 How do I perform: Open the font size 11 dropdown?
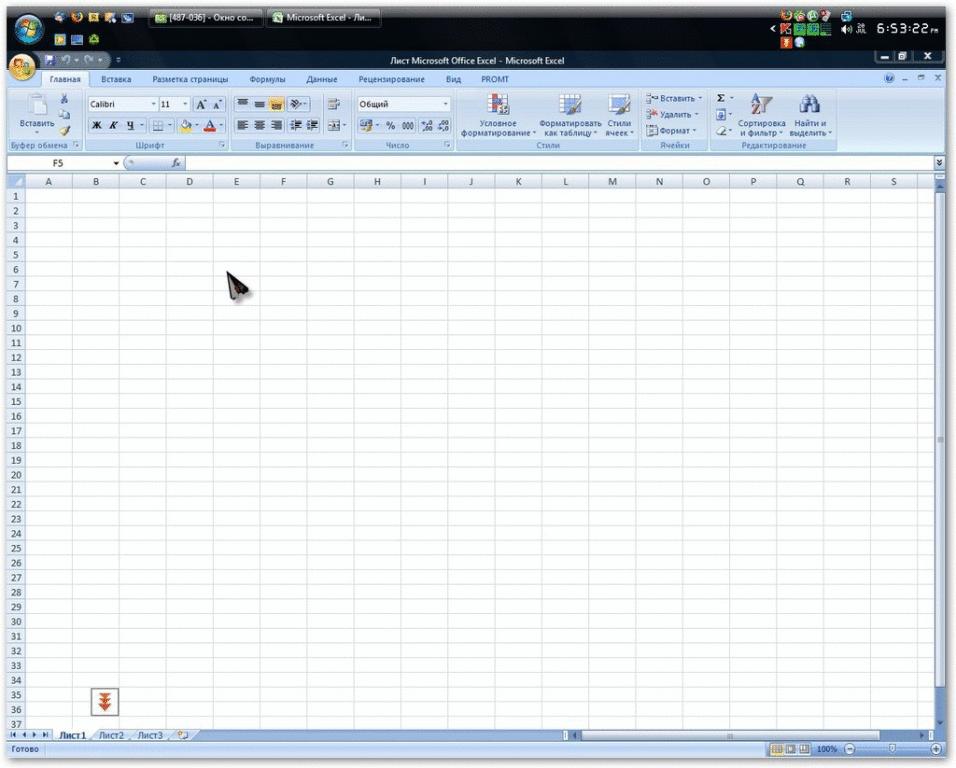tap(185, 104)
